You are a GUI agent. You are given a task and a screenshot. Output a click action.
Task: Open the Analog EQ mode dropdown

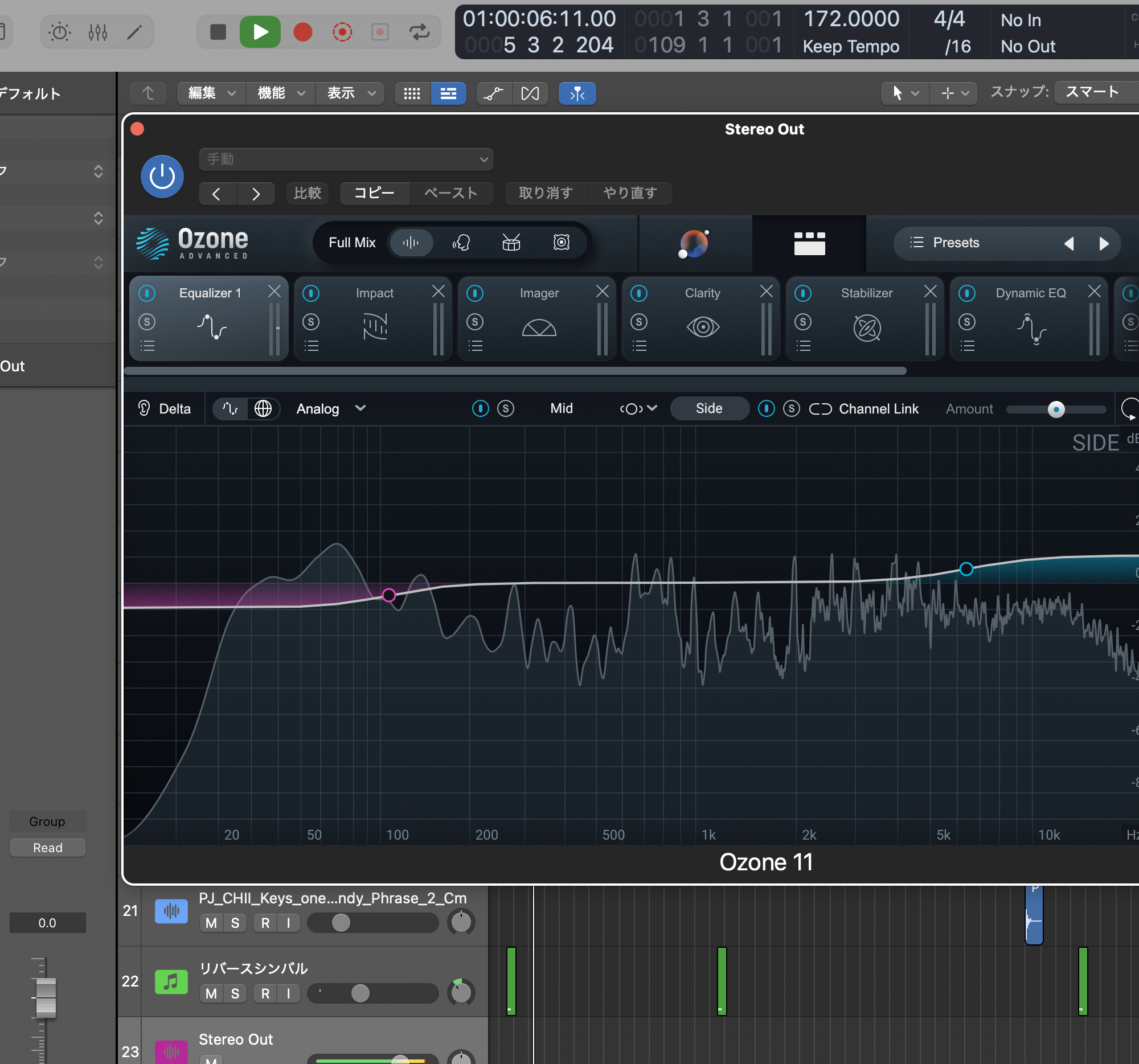coord(331,408)
